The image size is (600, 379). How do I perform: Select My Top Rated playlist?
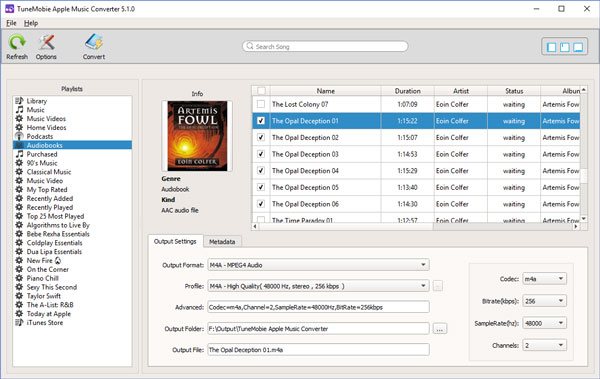pyautogui.click(x=47, y=190)
